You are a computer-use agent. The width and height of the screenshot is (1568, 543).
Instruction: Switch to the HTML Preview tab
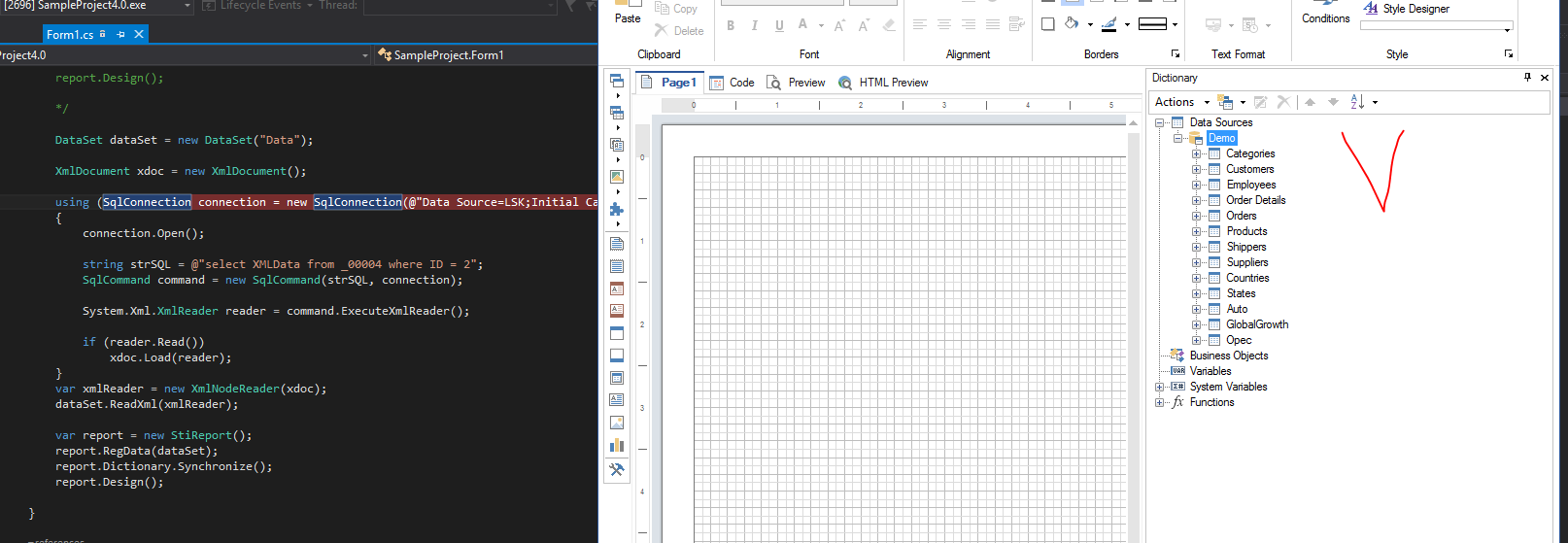pyautogui.click(x=883, y=83)
